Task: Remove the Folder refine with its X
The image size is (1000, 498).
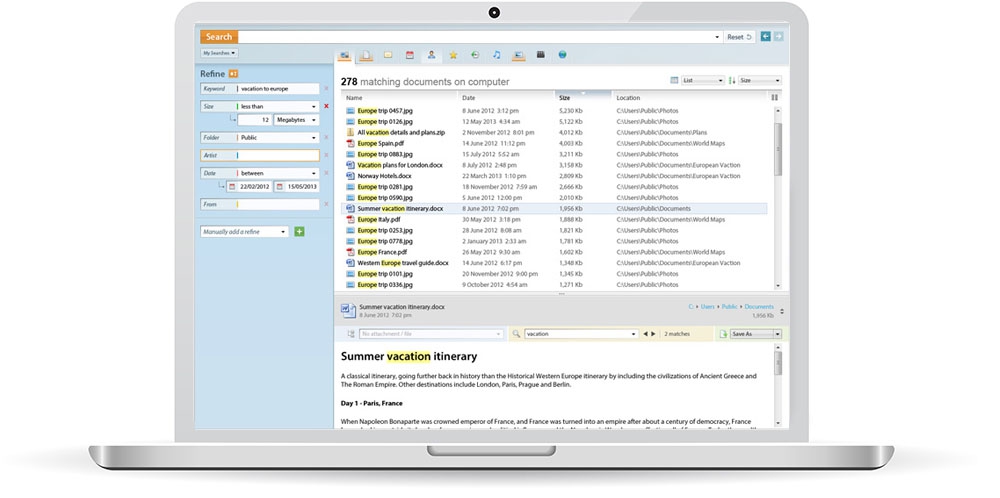Action: click(327, 137)
